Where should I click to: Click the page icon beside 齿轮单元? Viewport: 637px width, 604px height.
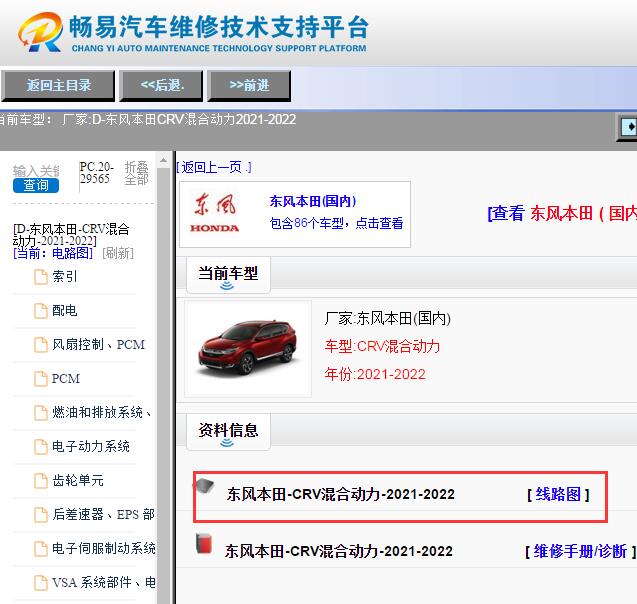click(x=41, y=481)
